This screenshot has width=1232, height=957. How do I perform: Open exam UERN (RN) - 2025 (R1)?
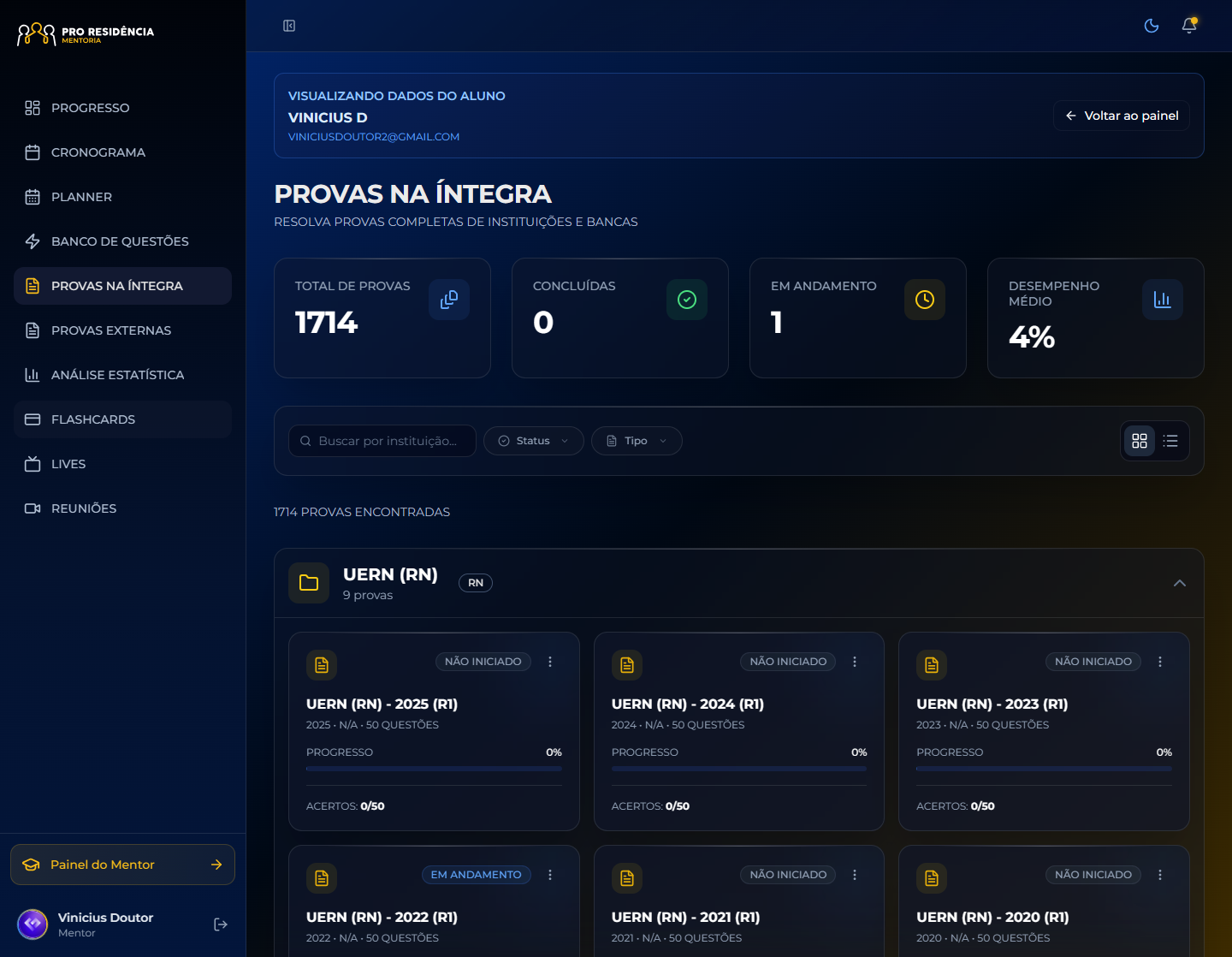pos(382,704)
